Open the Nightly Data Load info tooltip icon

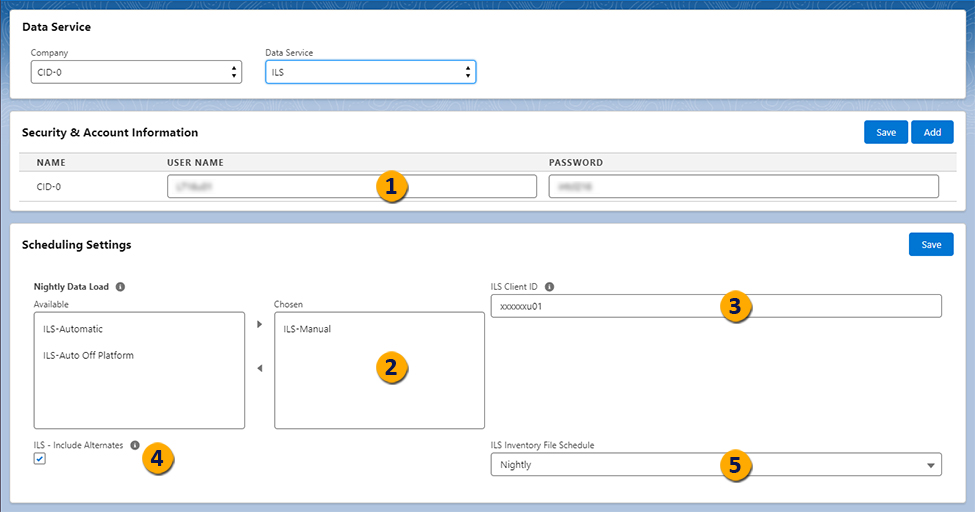[120, 287]
